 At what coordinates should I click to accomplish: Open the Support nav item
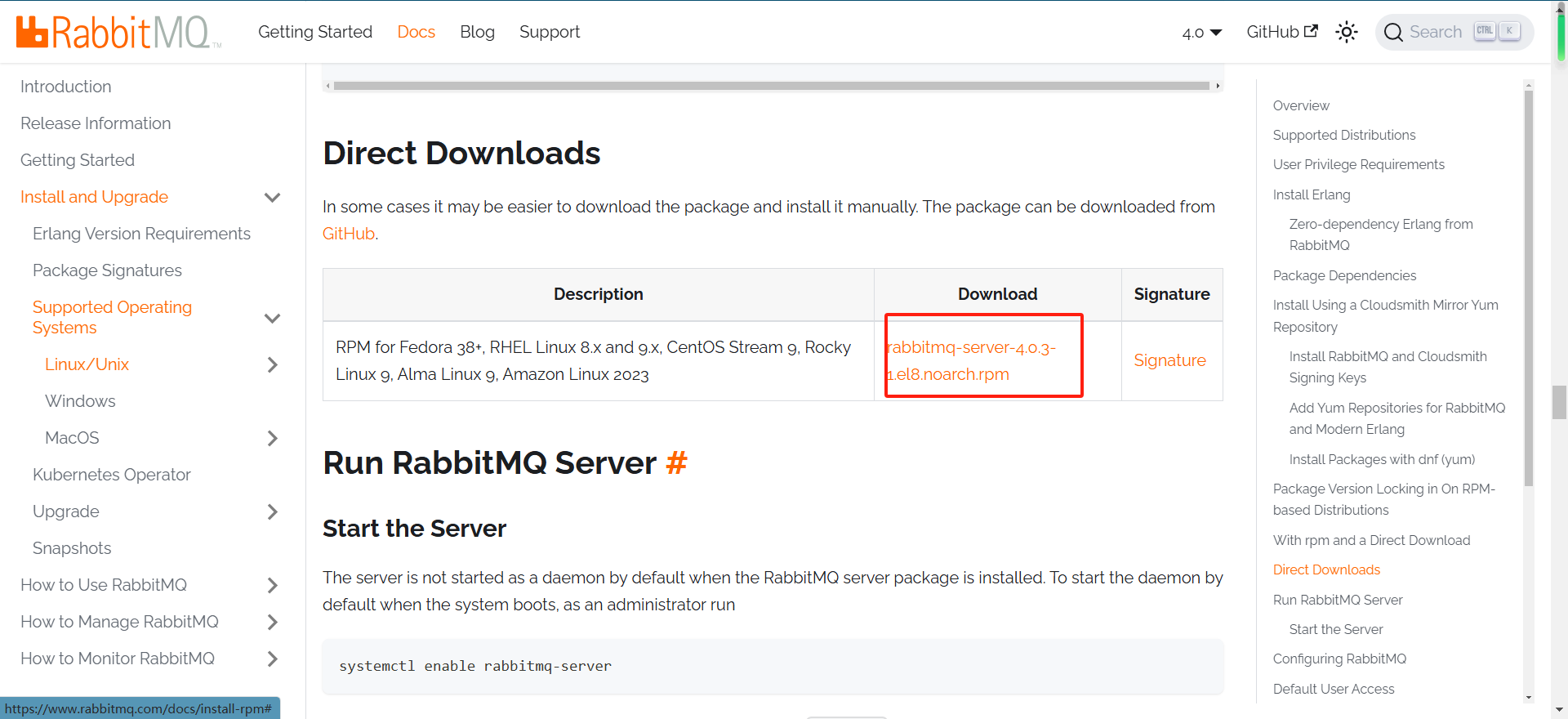coord(550,32)
